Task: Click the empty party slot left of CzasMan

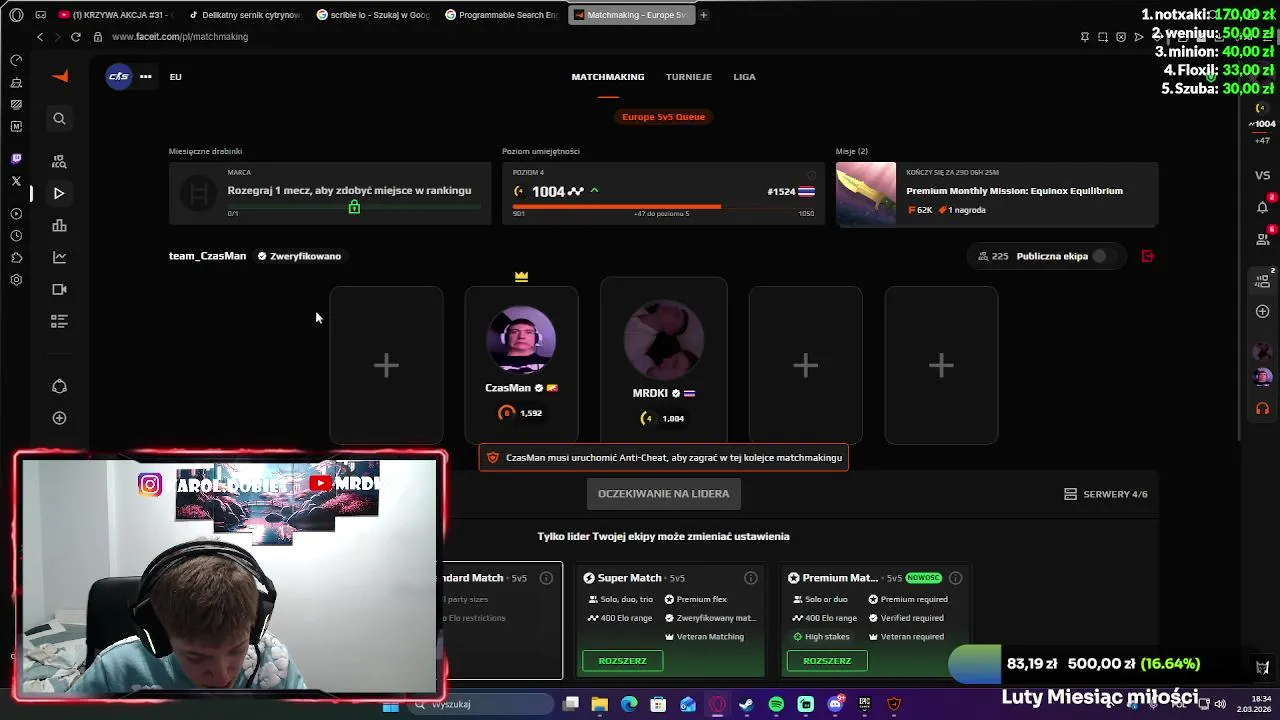Action: (x=386, y=365)
